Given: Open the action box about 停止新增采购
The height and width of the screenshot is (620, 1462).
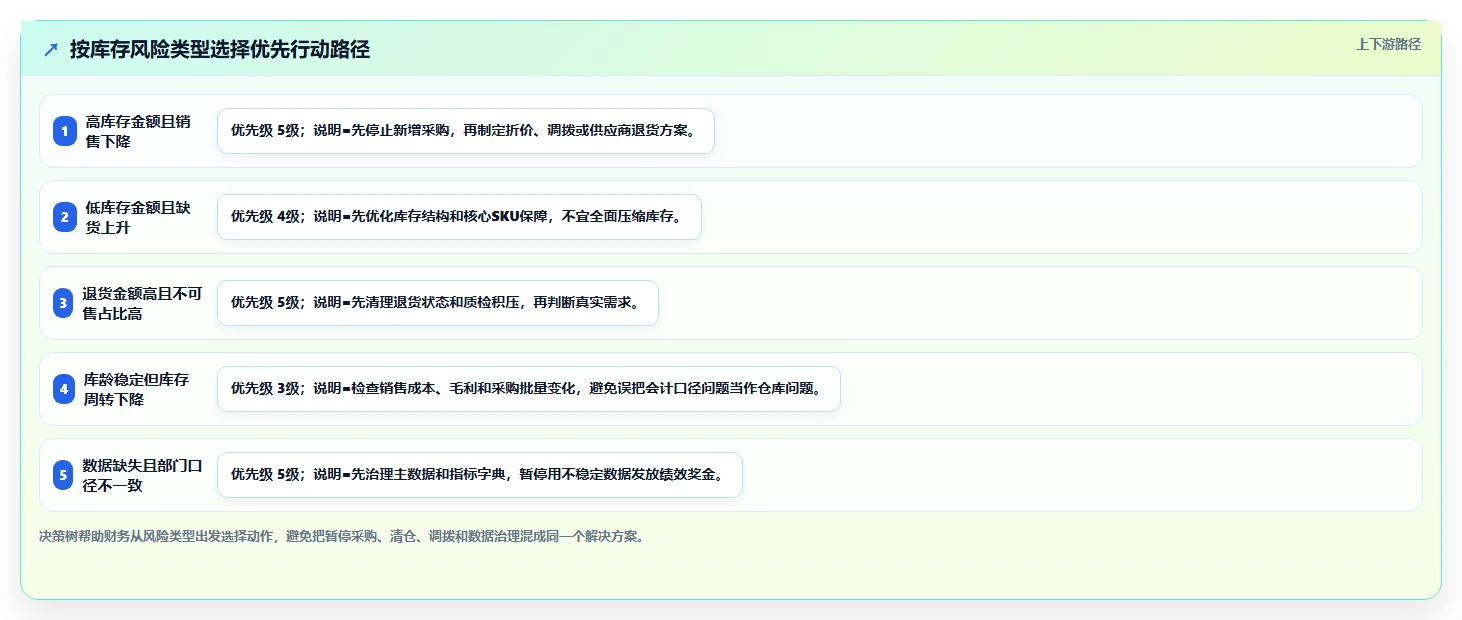Looking at the screenshot, I should click(466, 131).
